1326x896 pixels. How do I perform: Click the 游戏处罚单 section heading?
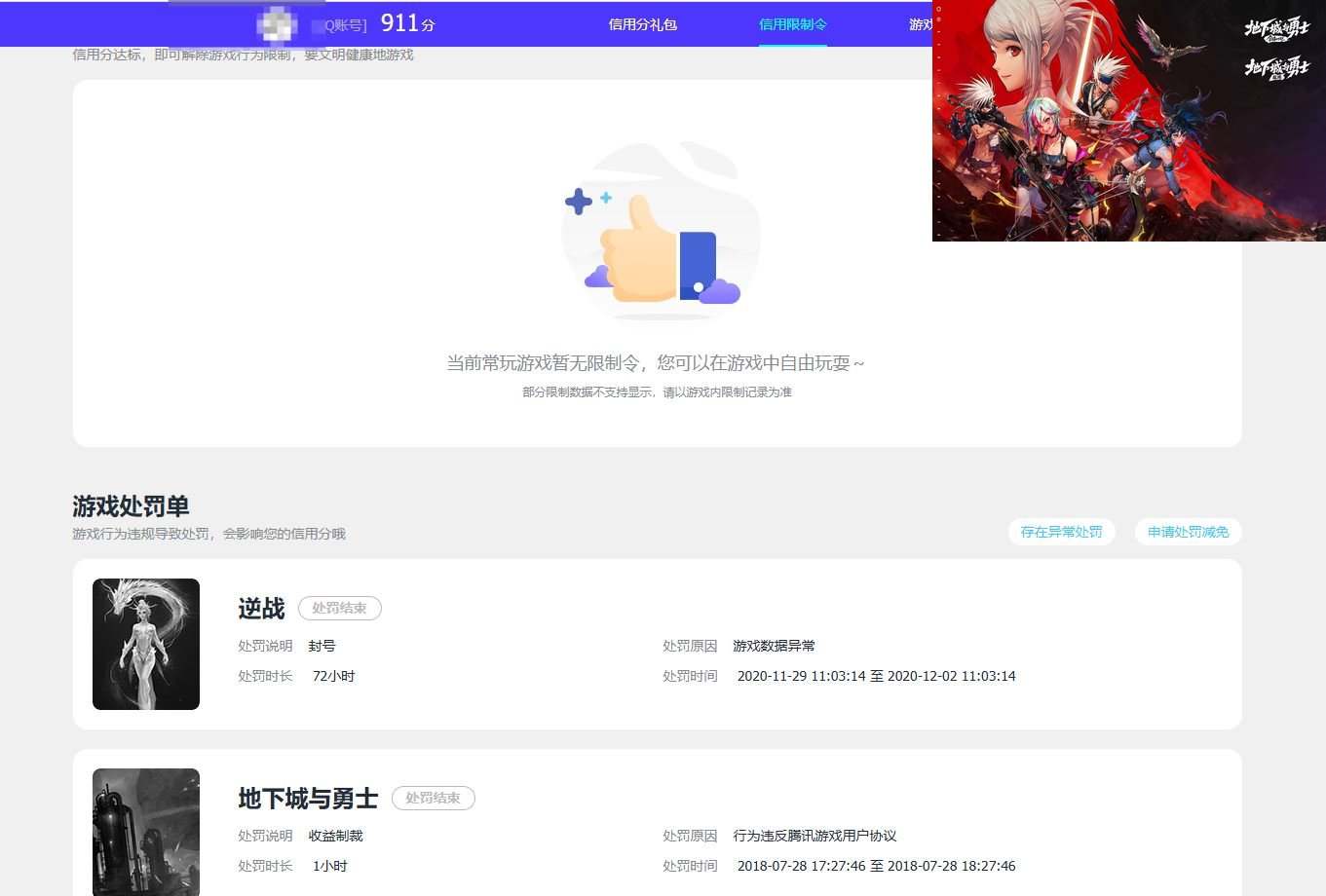point(131,506)
